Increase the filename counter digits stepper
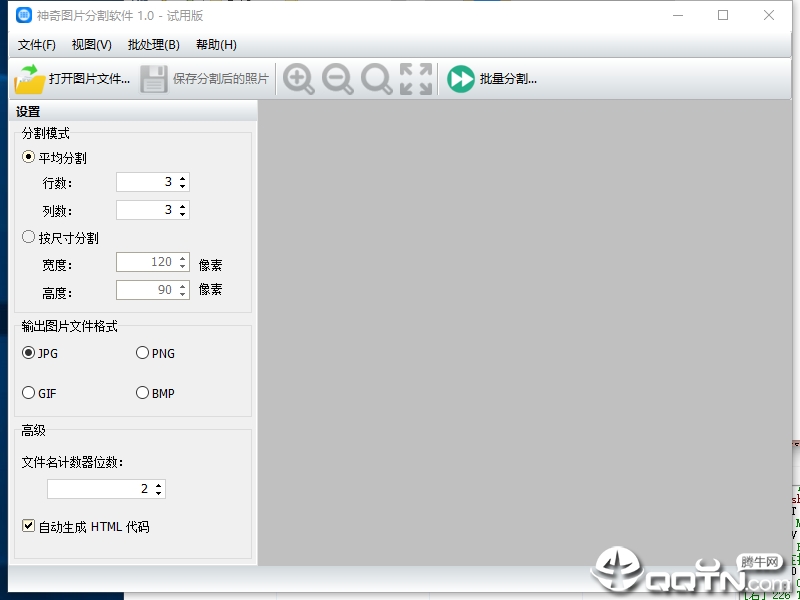 (x=159, y=485)
